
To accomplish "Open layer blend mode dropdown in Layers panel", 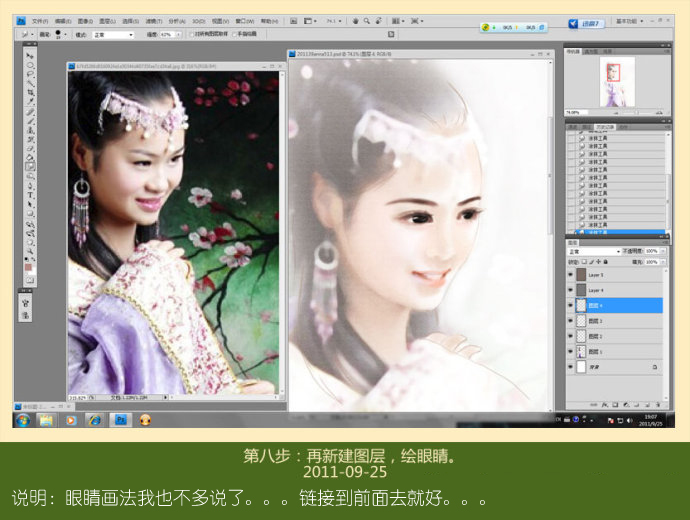I will coord(594,251).
